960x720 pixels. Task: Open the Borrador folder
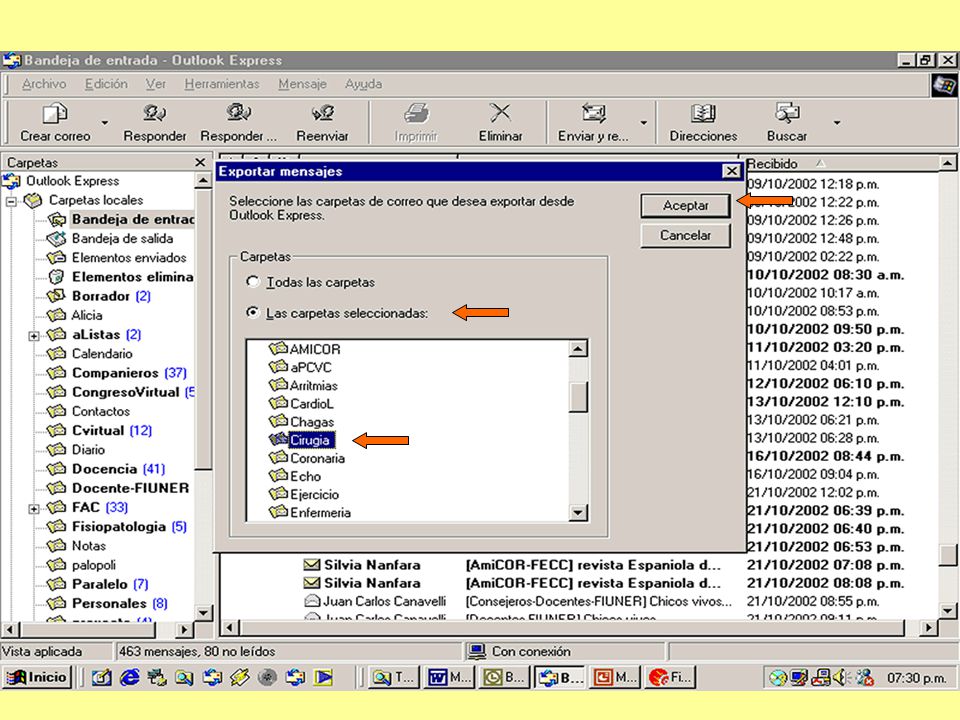pos(100,296)
